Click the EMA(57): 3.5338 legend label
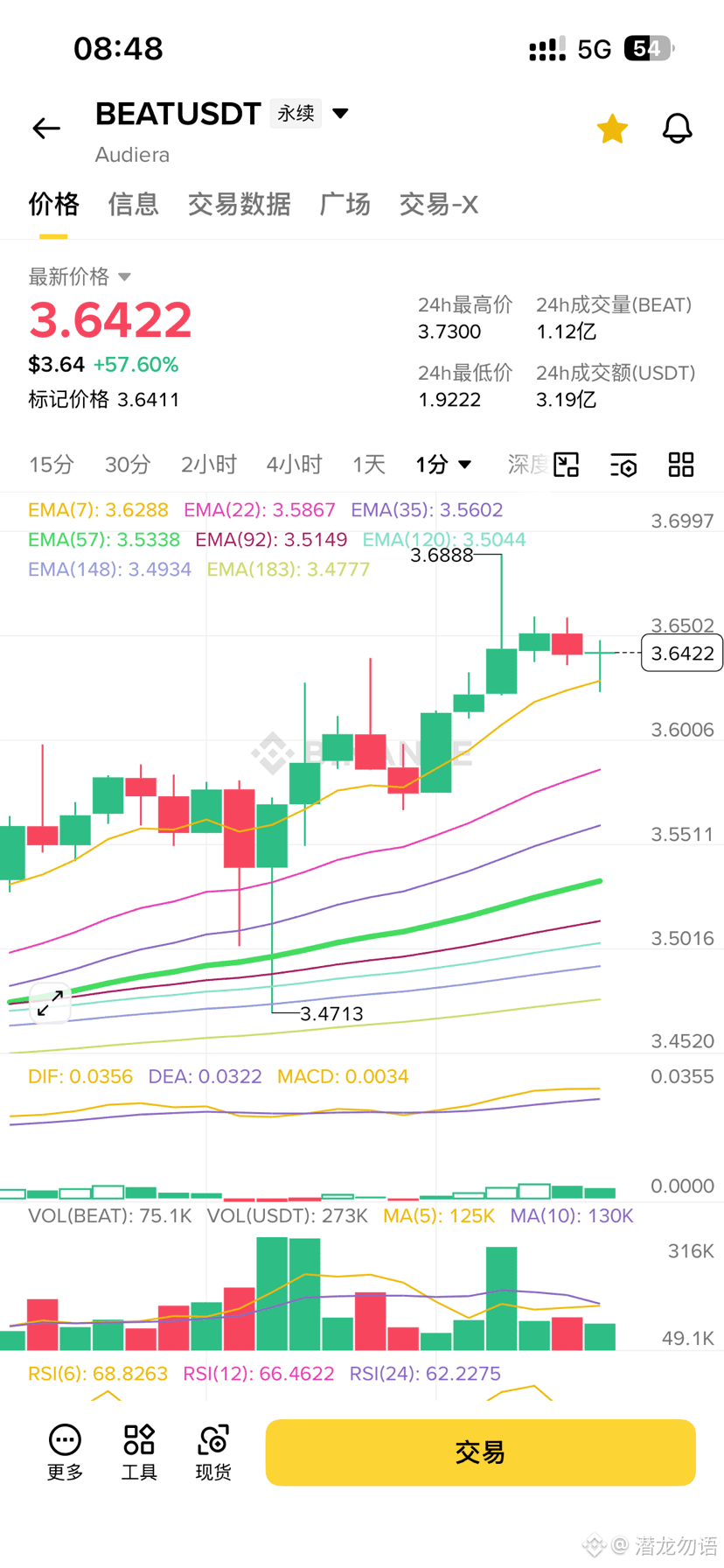This screenshot has height=1568, width=724. coord(104,540)
